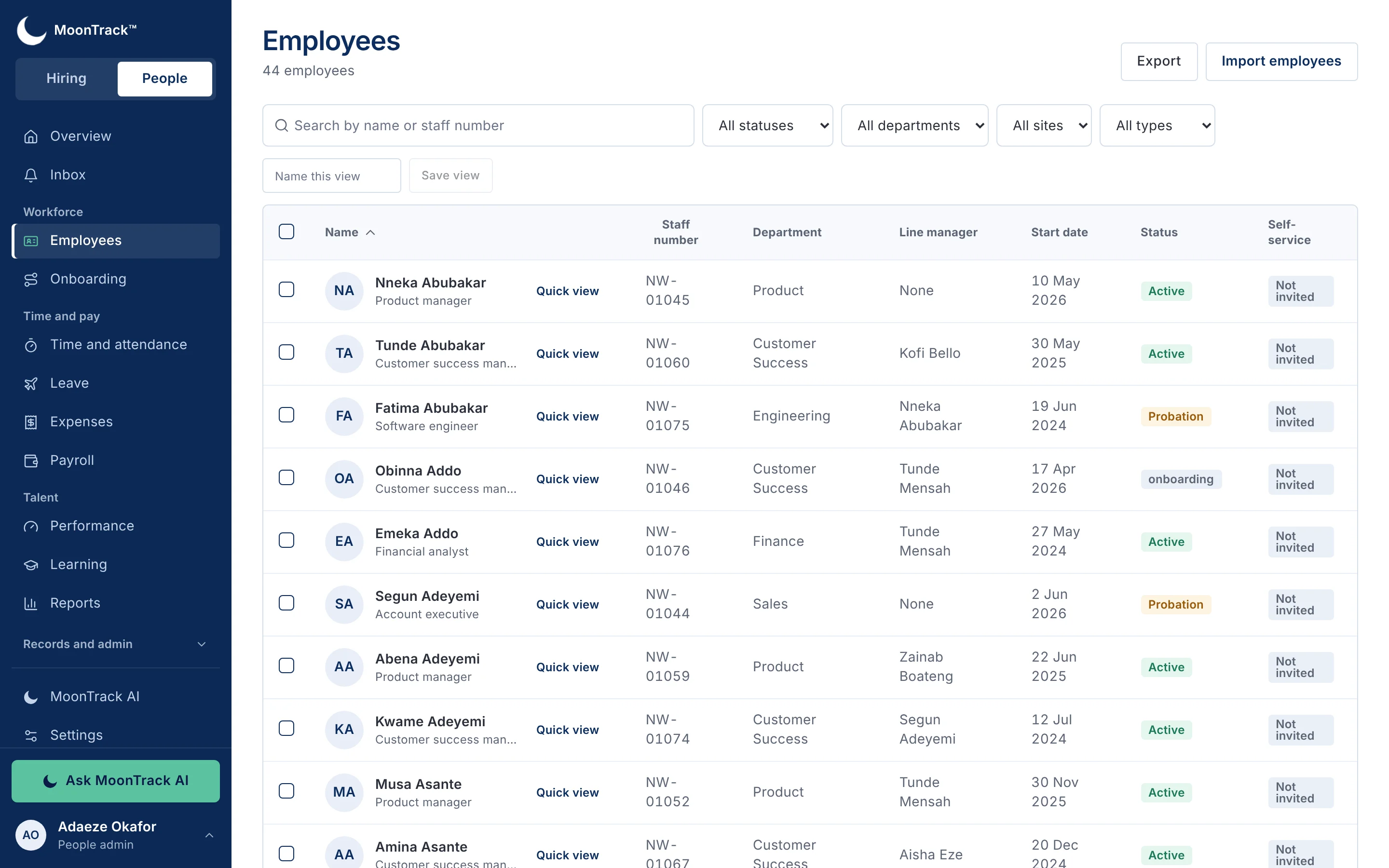Click the Learning graduation cap icon
Image resolution: width=1389 pixels, height=868 pixels.
31,565
